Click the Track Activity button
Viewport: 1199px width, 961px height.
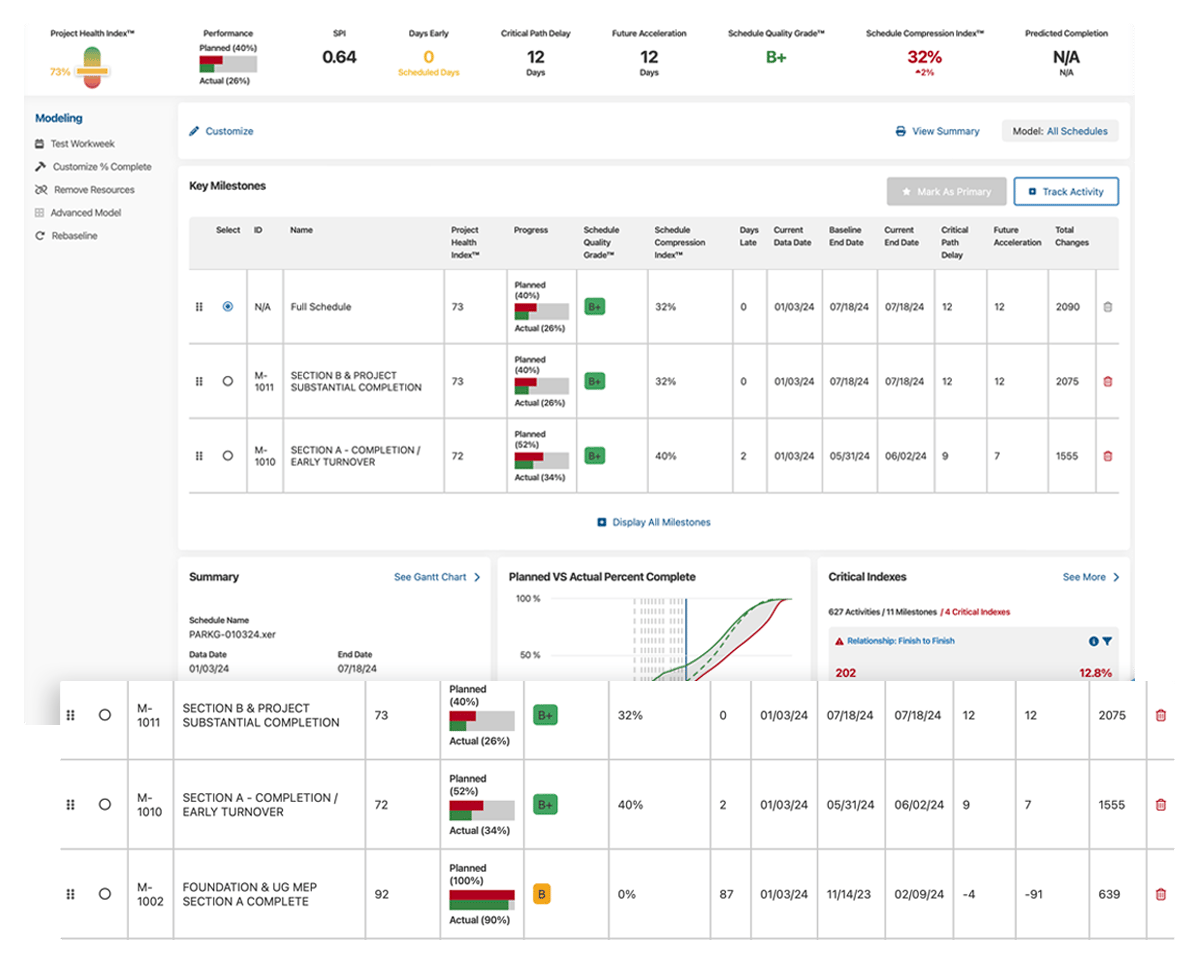(1066, 192)
